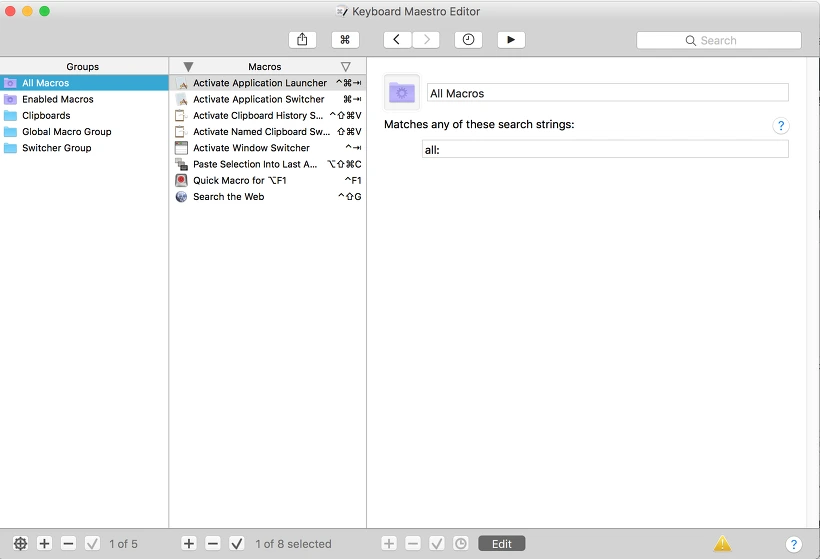Click the Activate Application Switcher macro icon

point(181,99)
